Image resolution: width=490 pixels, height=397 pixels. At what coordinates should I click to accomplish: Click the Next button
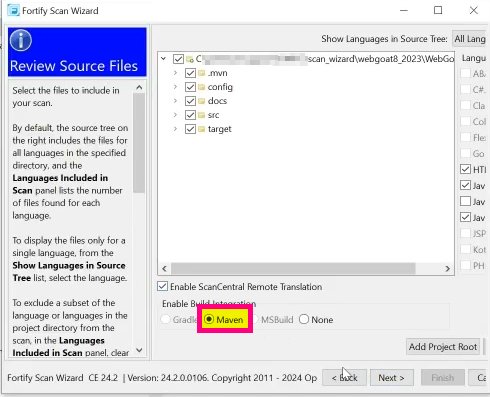(x=392, y=378)
